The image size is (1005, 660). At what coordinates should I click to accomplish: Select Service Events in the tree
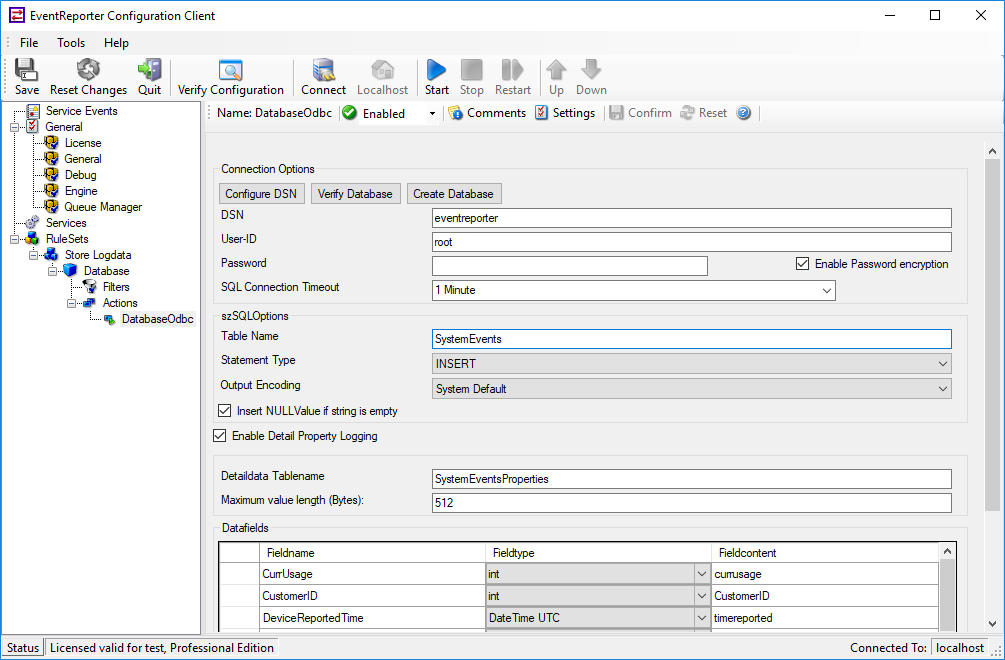(81, 111)
